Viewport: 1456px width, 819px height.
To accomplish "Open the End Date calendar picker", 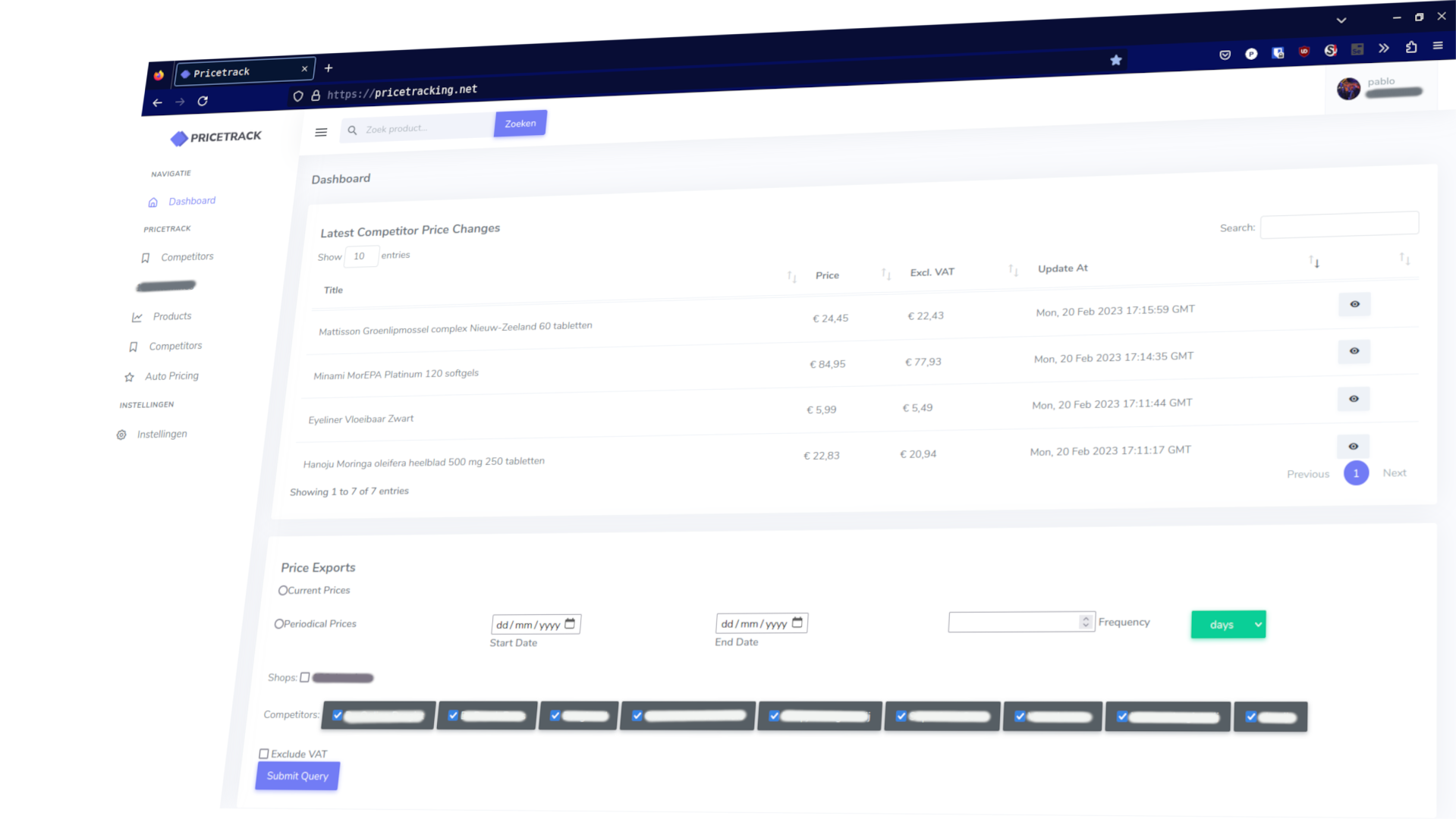I will tap(797, 623).
